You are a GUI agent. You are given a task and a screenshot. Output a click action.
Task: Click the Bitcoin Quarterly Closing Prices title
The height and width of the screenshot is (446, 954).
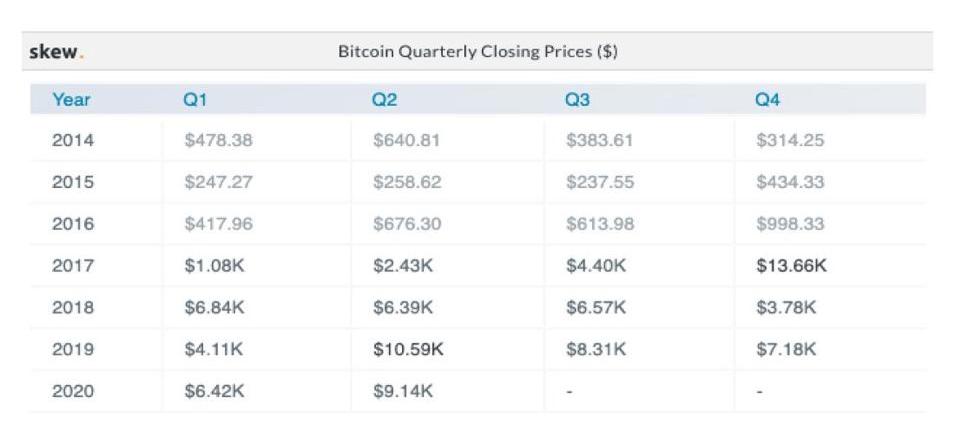pos(478,52)
